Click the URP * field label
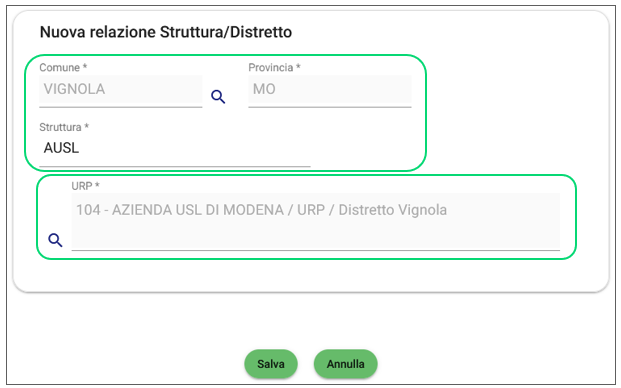The height and width of the screenshot is (388, 621). pyautogui.click(x=86, y=186)
